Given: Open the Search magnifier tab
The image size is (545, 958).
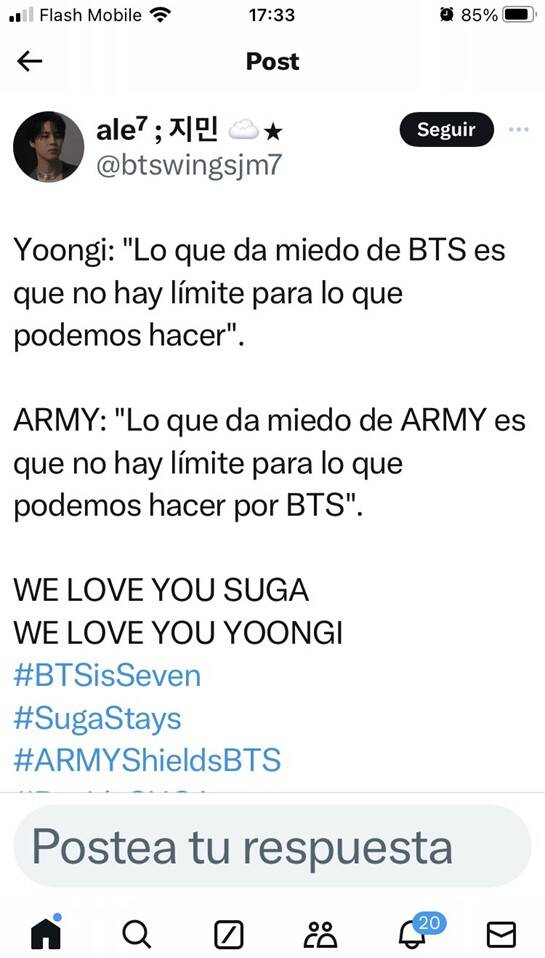Looking at the screenshot, I should (137, 934).
